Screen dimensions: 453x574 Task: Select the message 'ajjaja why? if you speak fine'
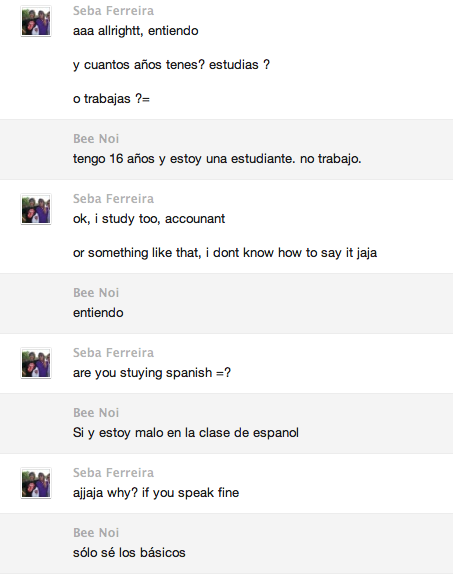coord(156,493)
